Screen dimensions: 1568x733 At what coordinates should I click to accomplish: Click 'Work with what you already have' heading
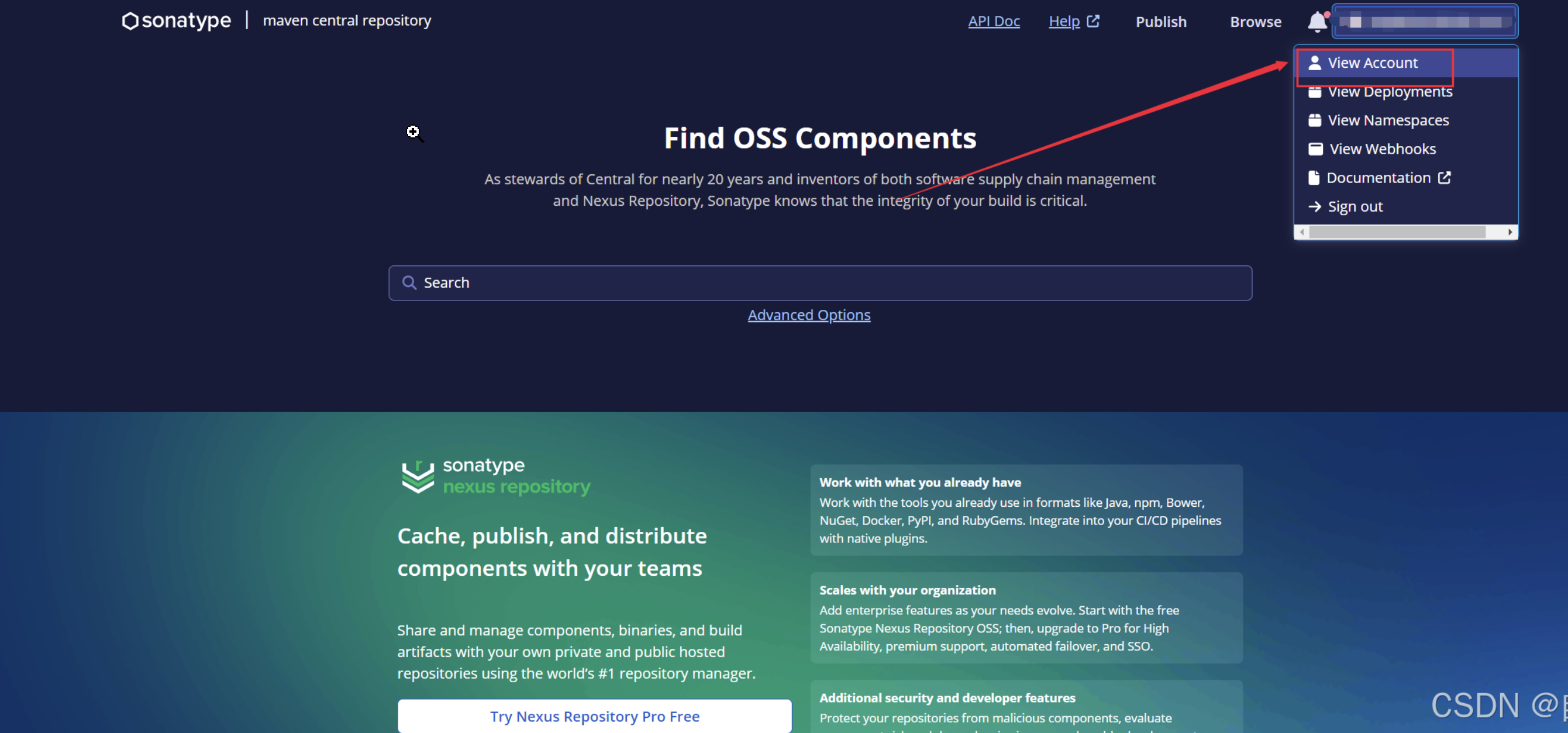point(920,482)
